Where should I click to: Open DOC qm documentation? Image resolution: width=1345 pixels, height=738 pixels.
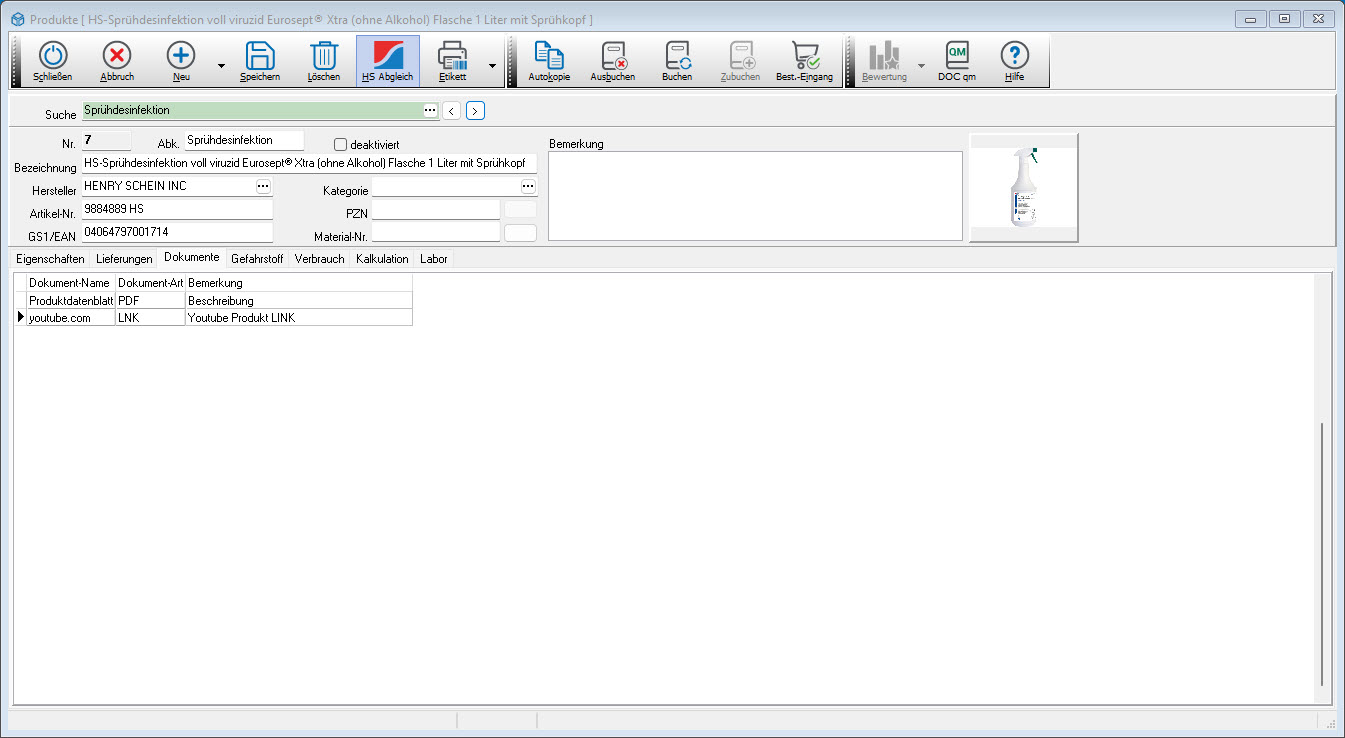[957, 57]
